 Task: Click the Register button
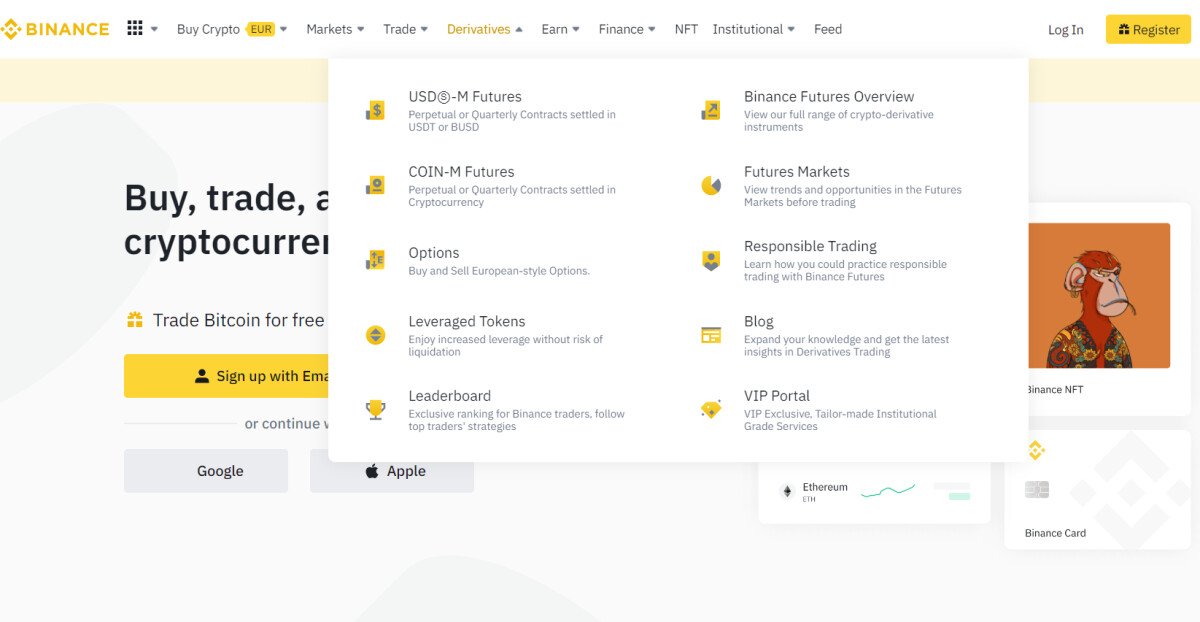tap(1148, 30)
